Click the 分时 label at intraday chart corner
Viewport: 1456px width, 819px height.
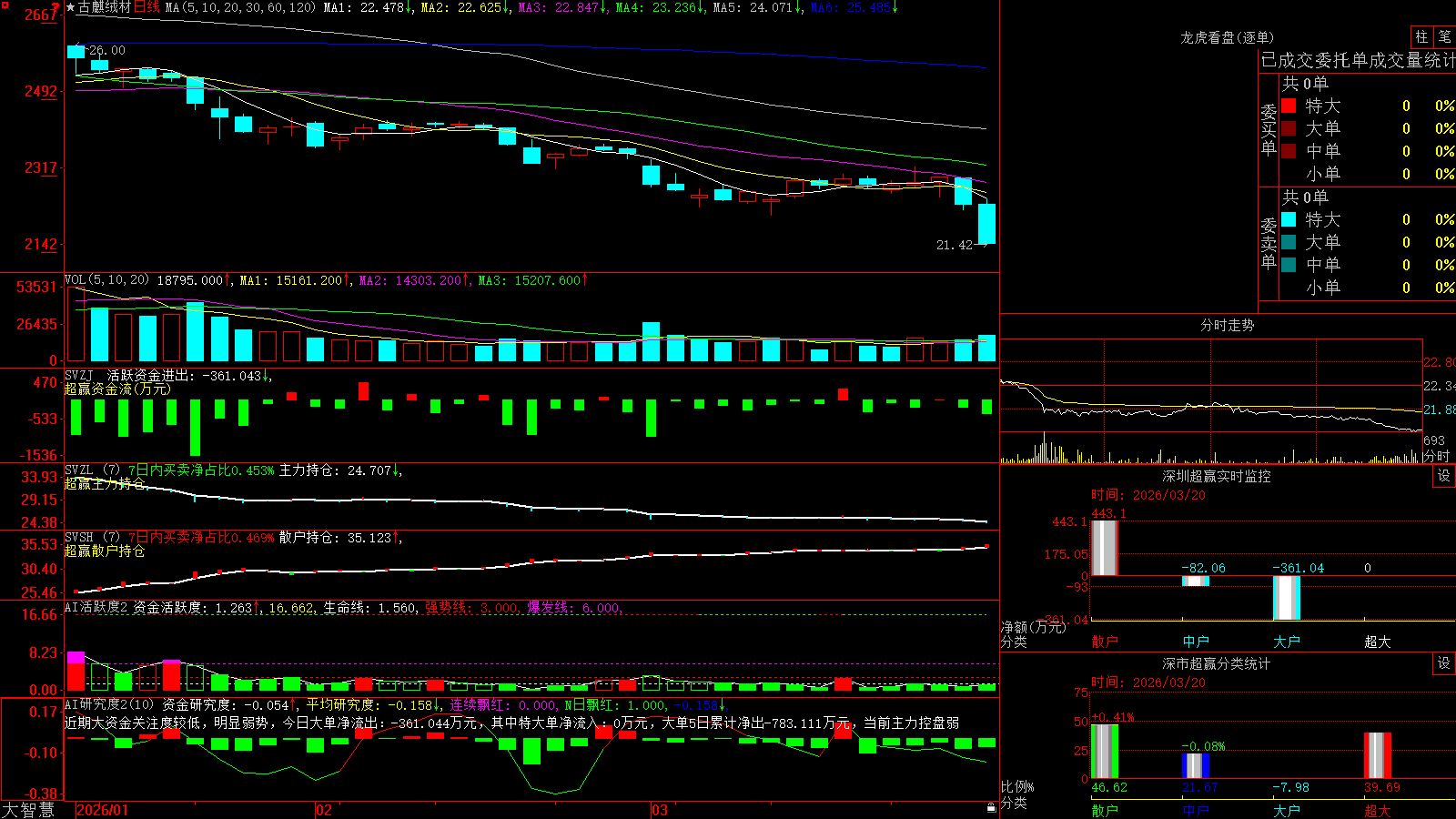[1436, 456]
